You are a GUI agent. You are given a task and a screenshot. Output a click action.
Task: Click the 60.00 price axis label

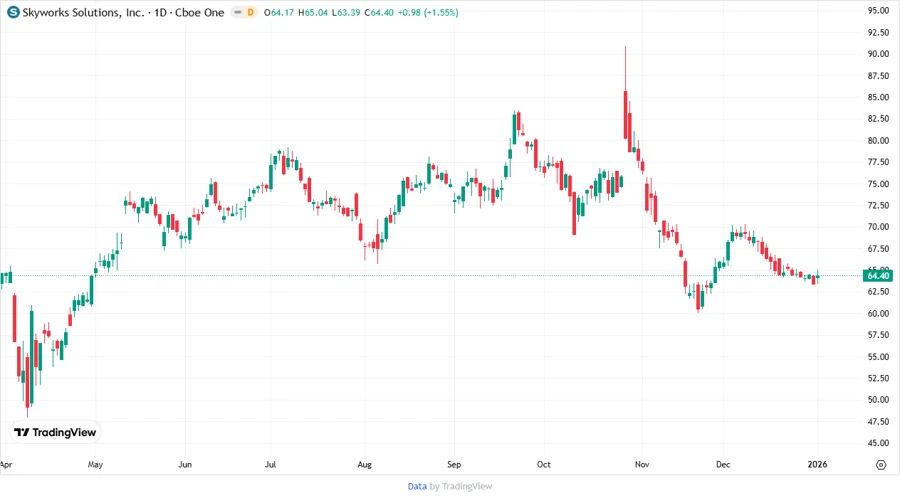click(x=878, y=314)
